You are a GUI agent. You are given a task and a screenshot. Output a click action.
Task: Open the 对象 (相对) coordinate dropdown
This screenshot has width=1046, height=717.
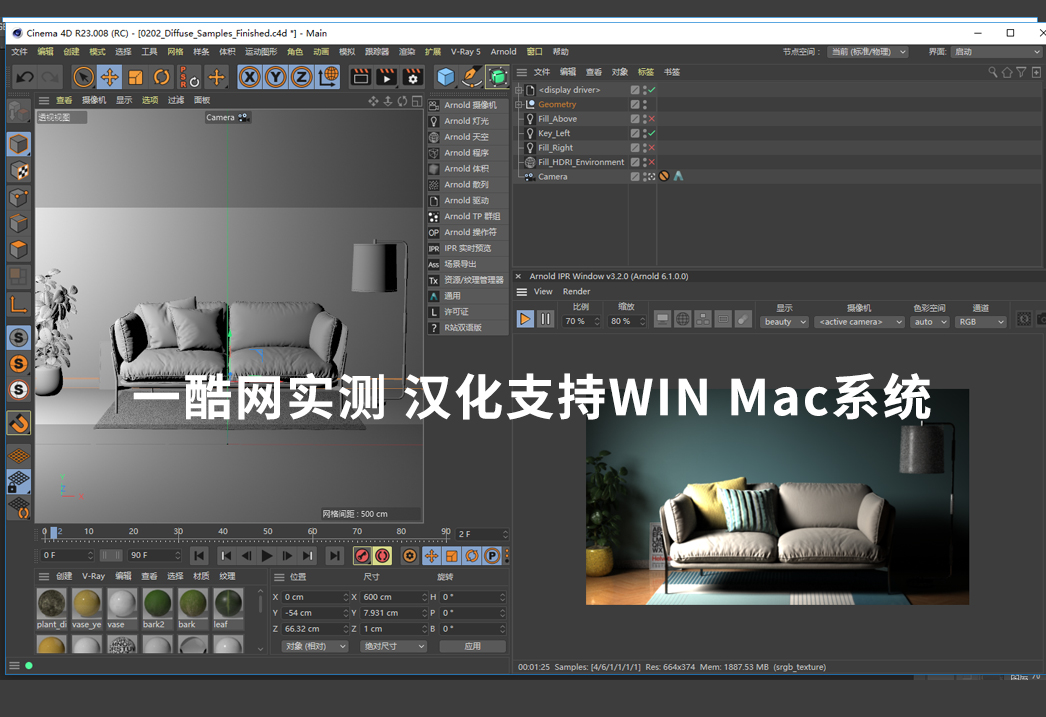[x=315, y=646]
